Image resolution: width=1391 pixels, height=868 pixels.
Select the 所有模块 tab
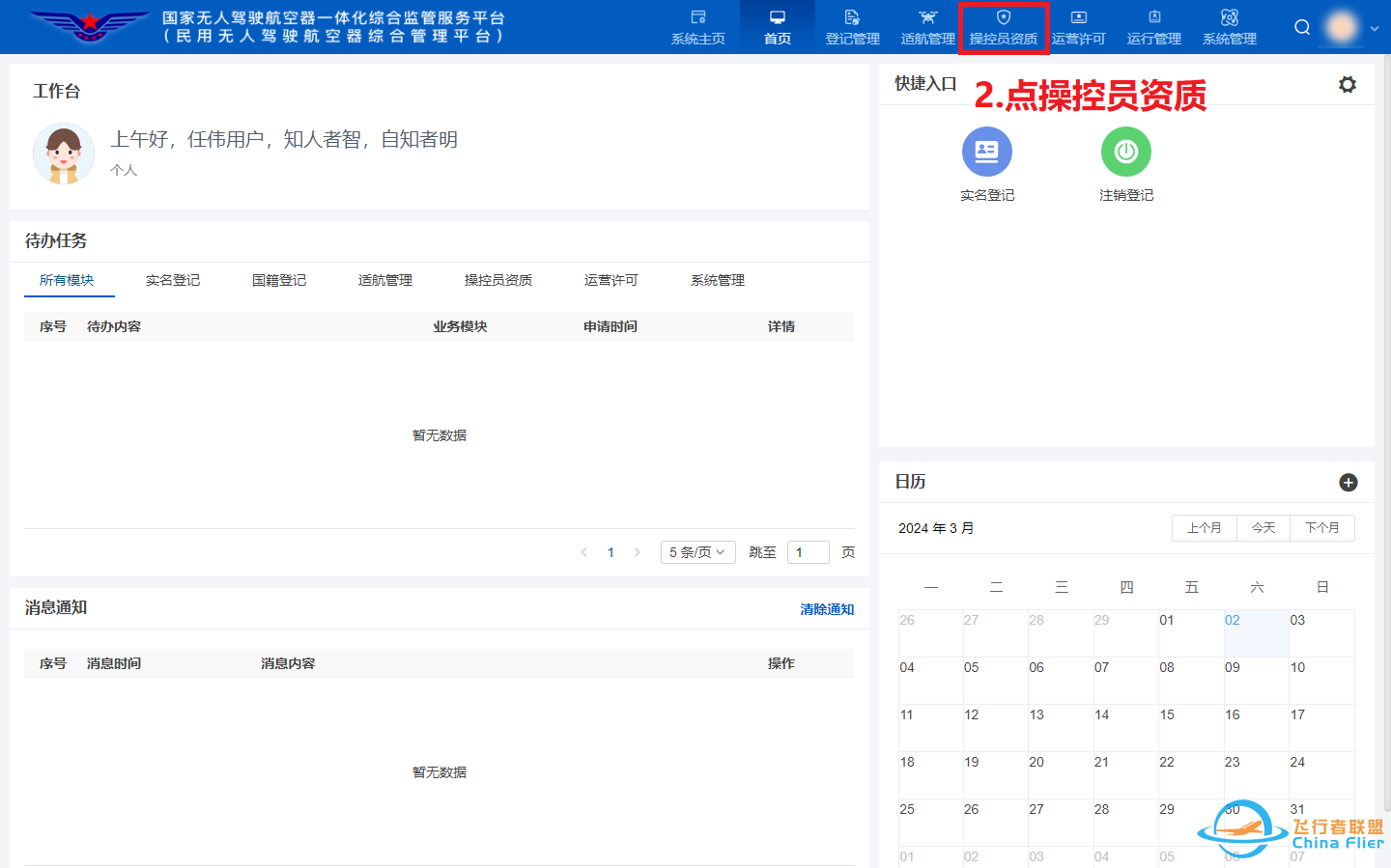click(68, 280)
